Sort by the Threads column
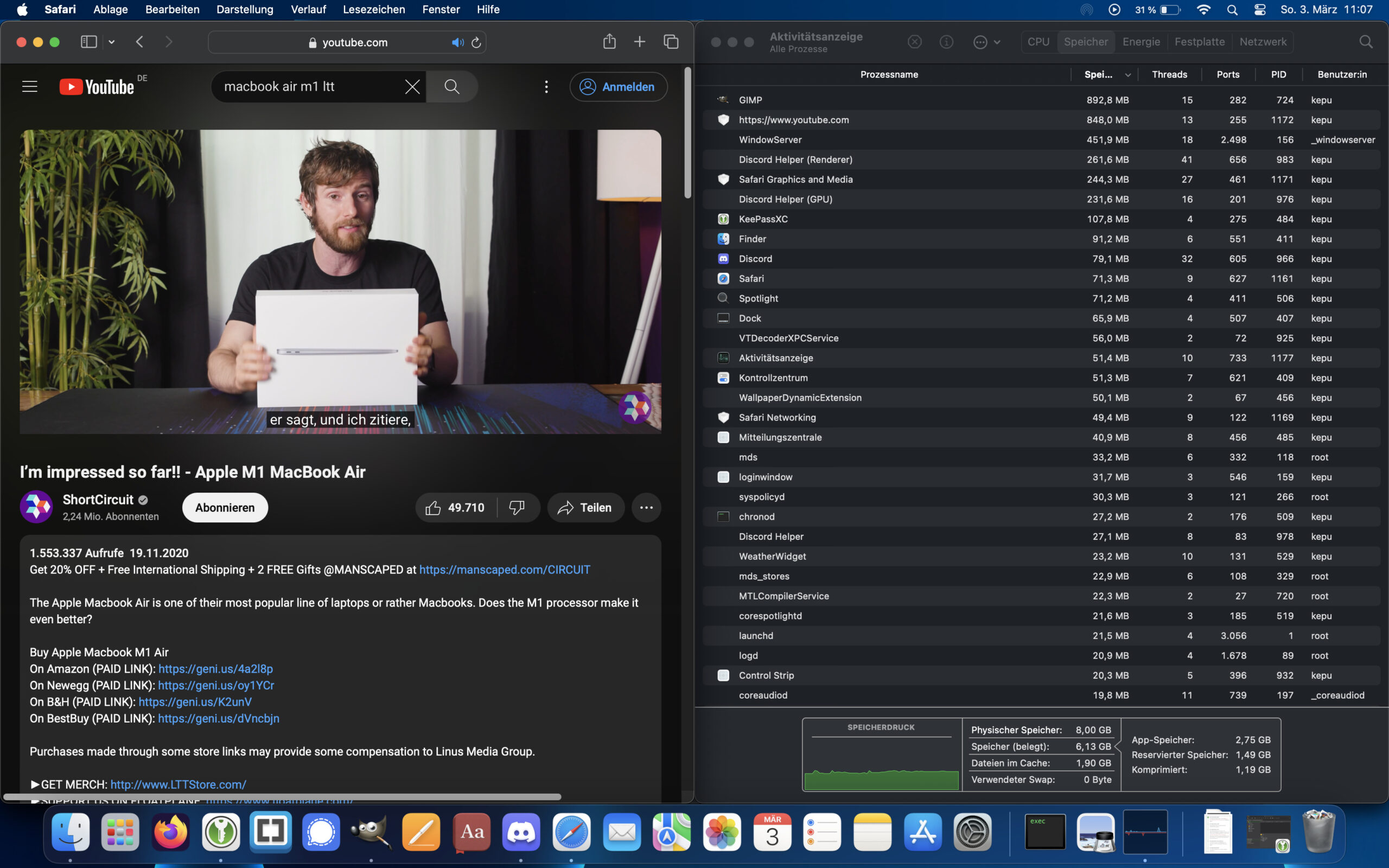 (1169, 75)
